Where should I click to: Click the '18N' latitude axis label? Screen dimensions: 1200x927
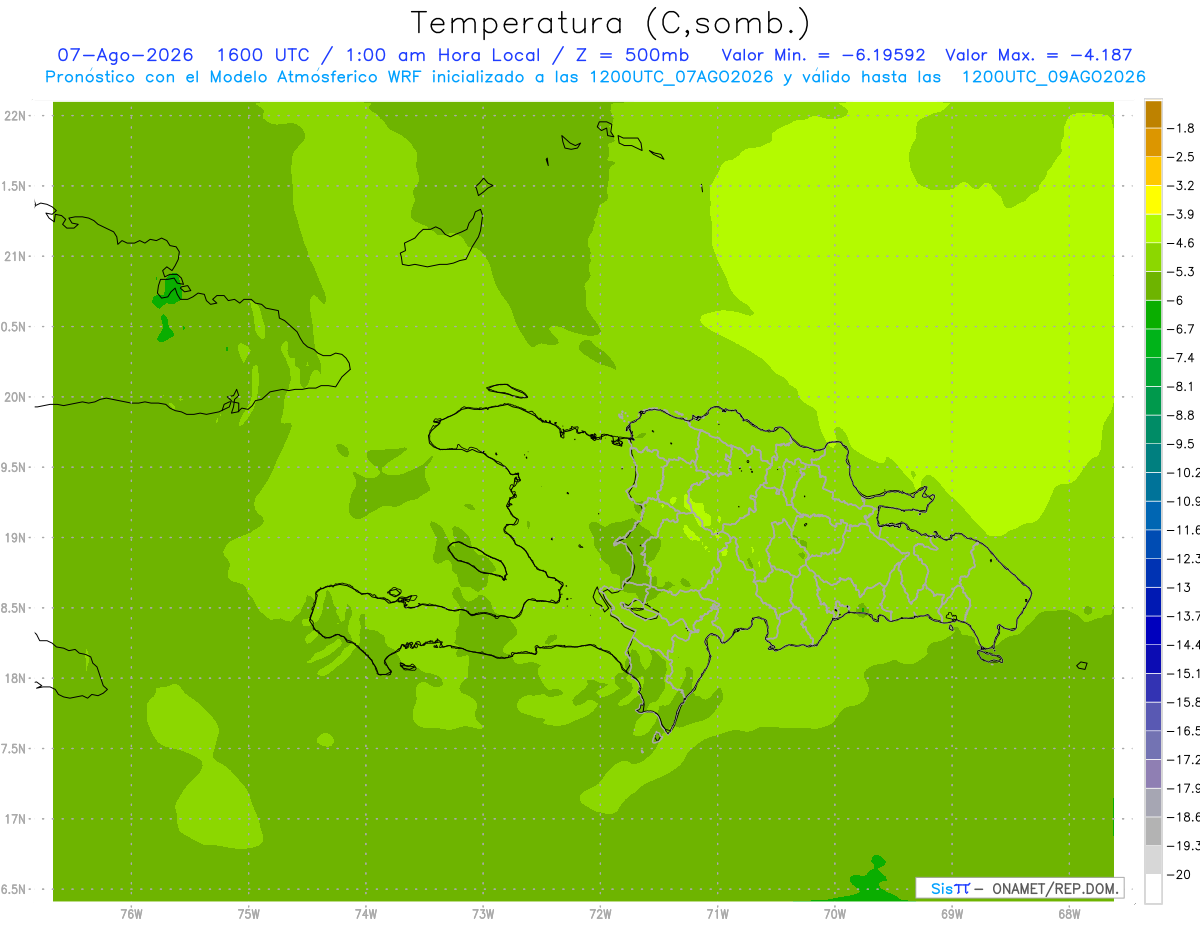(x=15, y=679)
